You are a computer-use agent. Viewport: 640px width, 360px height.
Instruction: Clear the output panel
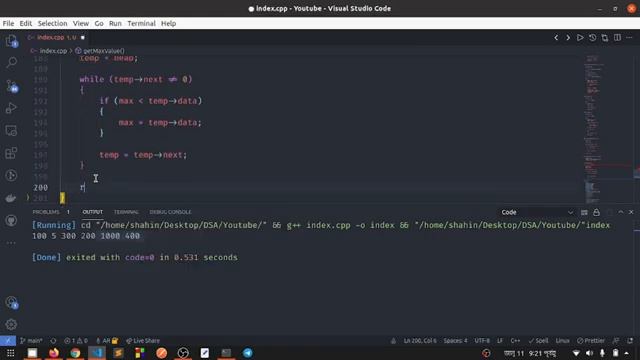(x=584, y=212)
